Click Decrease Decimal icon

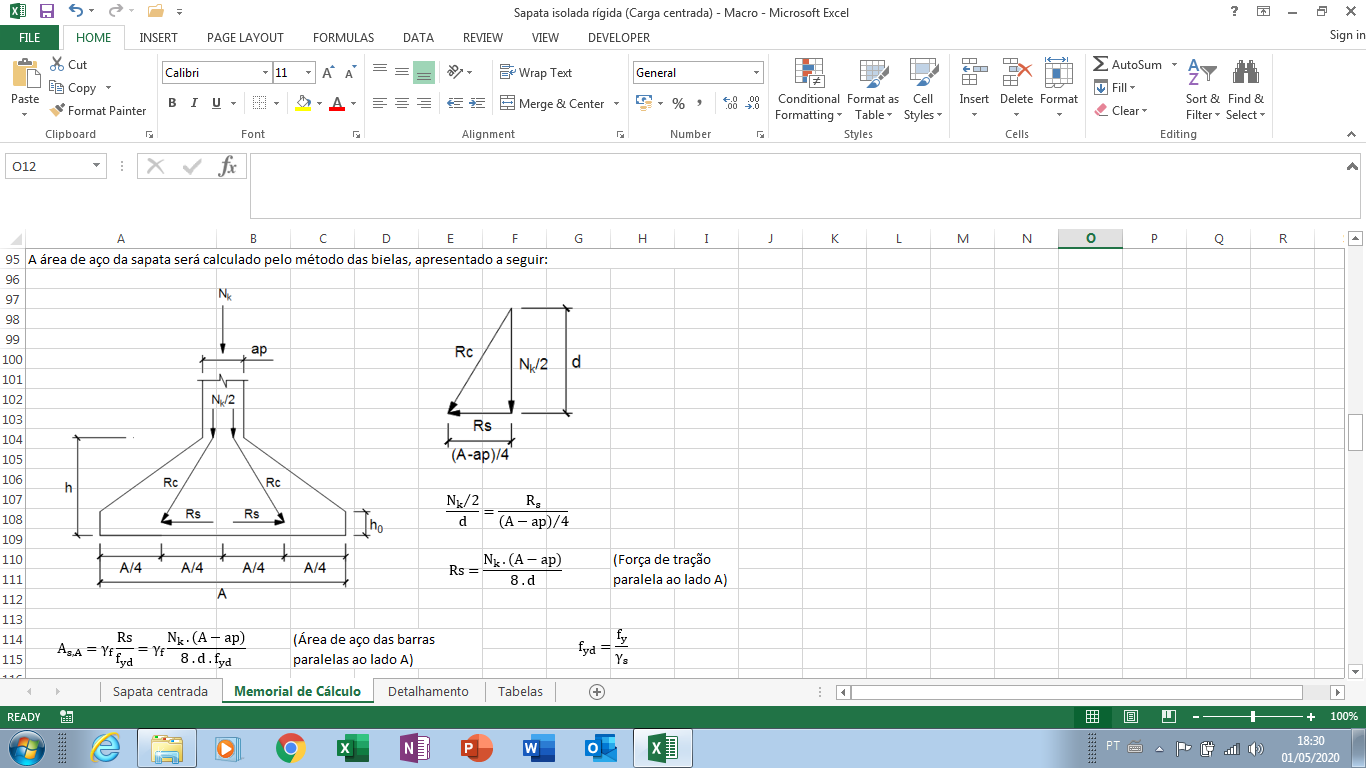pyautogui.click(x=752, y=103)
